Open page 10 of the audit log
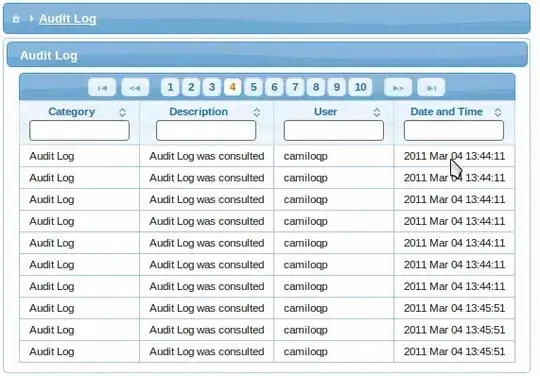Screen dimensions: 540x376 360,87
